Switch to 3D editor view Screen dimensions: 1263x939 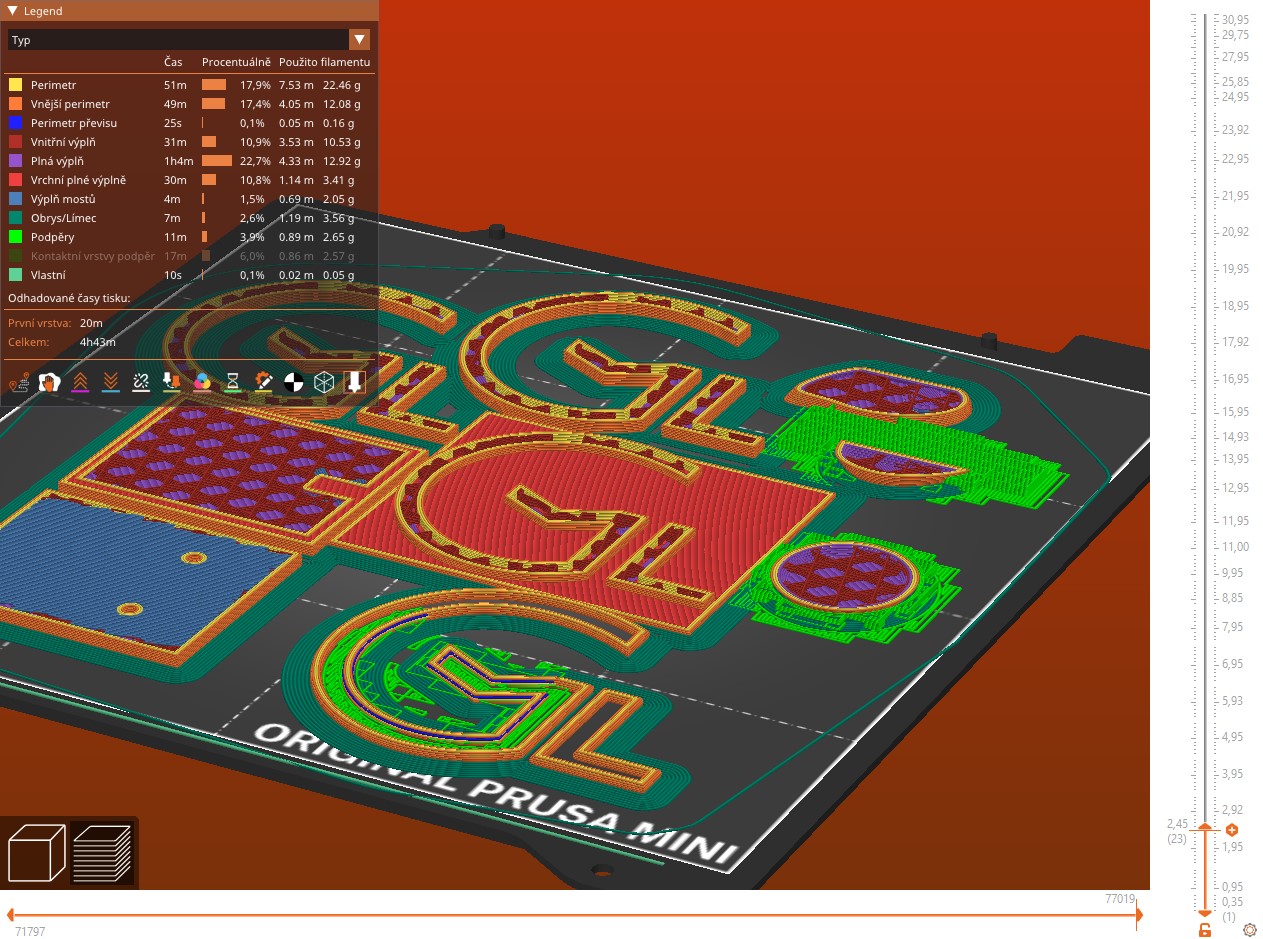(x=37, y=853)
